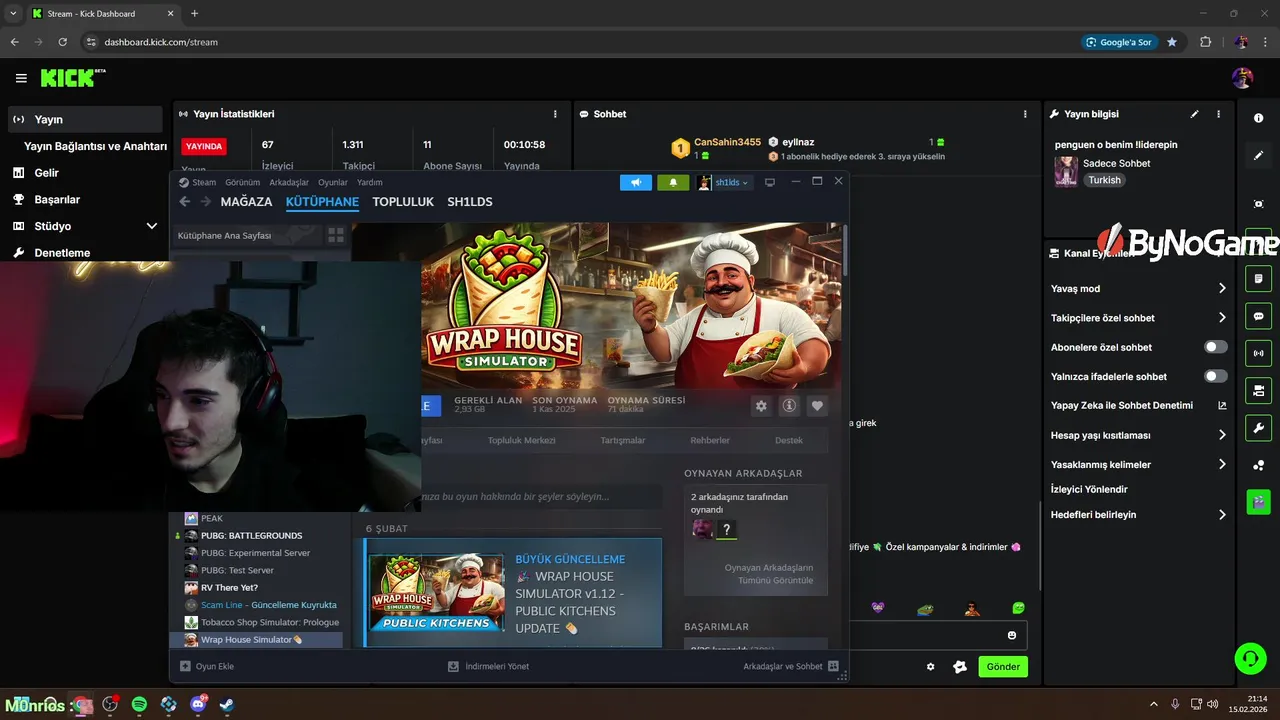Open green support headset button
Image resolution: width=1280 pixels, height=720 pixels.
coord(1250,658)
